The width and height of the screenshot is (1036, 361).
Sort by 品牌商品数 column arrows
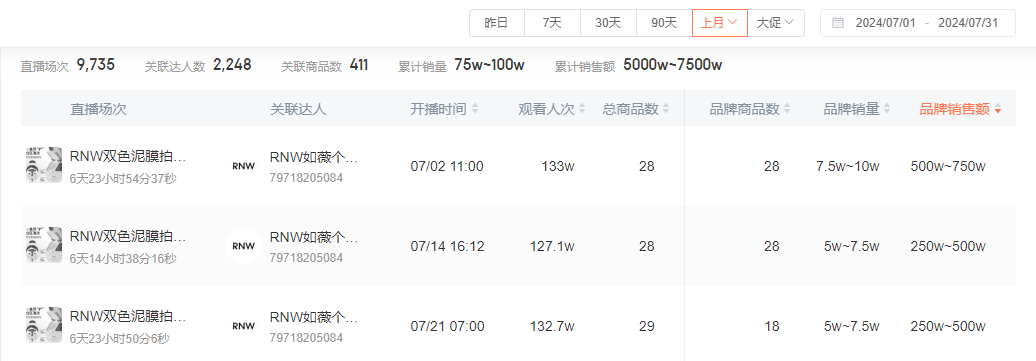(x=787, y=109)
